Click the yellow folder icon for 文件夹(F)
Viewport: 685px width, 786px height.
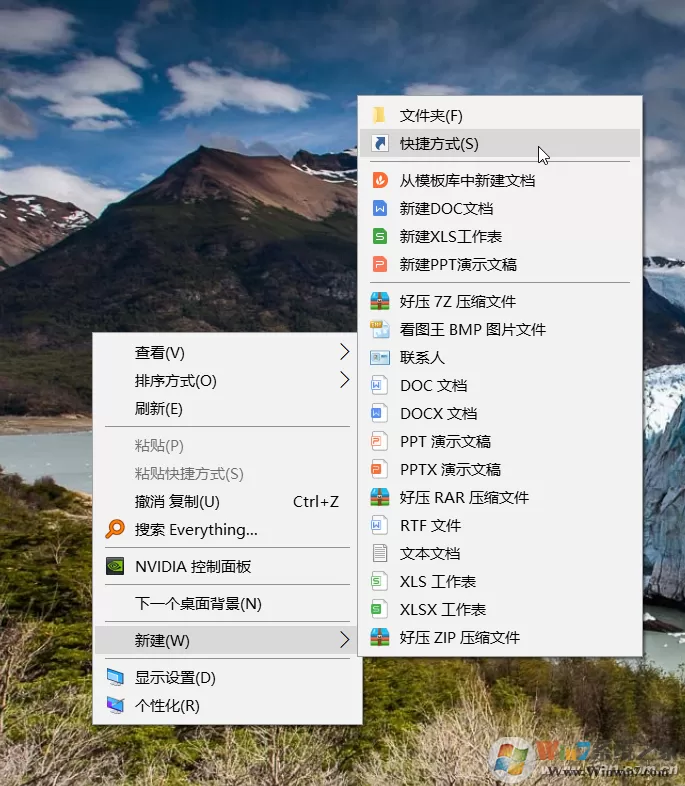379,115
